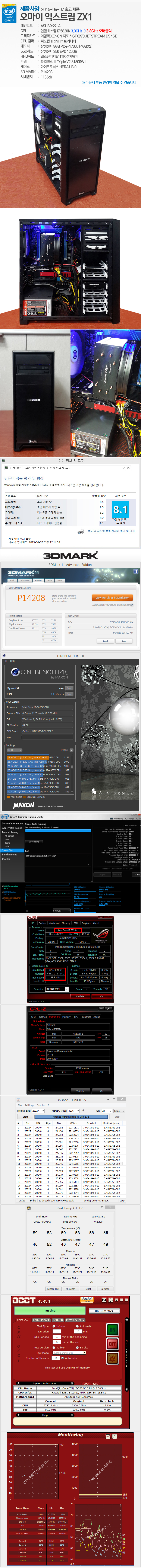This screenshot has width=141, height=1568.
Task: Click the Save button in 3DMark 11
Action: click(x=124, y=641)
